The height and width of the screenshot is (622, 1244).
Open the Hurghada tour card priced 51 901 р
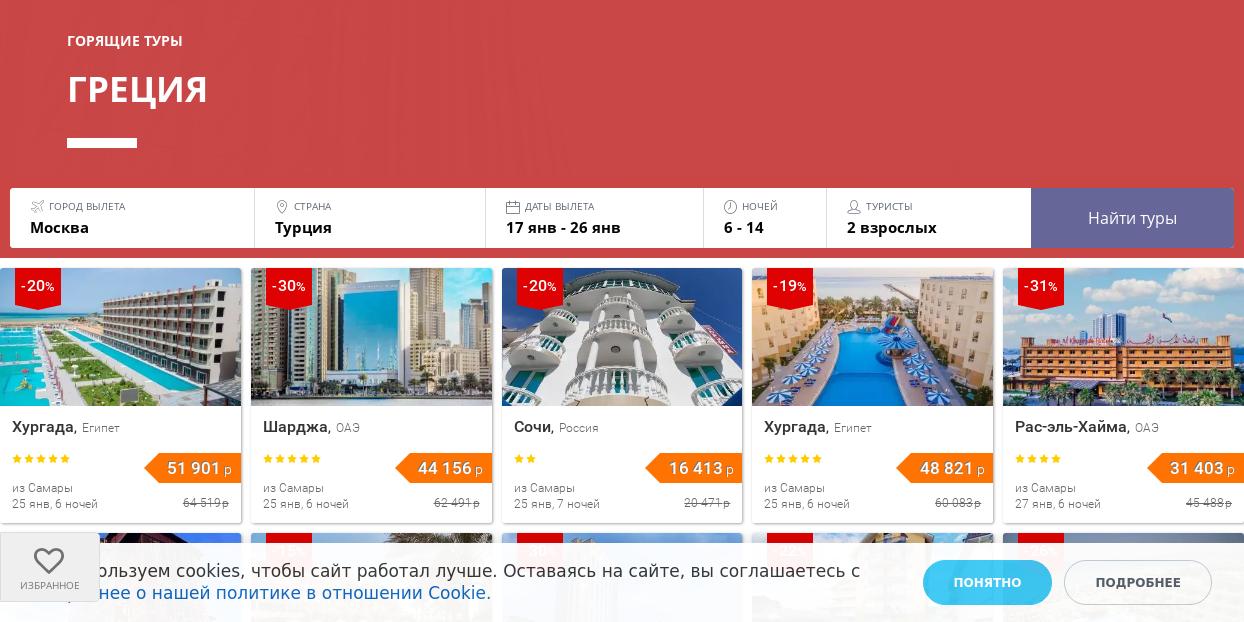pyautogui.click(x=120, y=395)
